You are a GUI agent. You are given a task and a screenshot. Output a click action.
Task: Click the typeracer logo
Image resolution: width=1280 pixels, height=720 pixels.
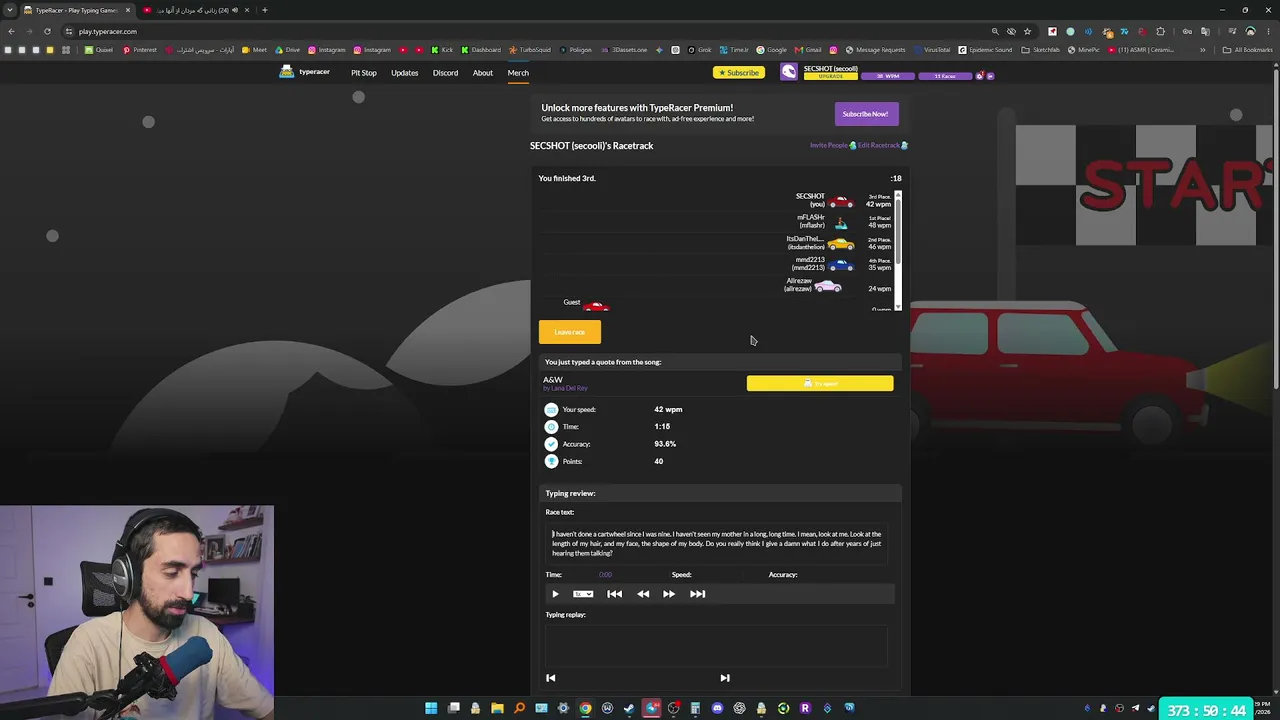304,72
